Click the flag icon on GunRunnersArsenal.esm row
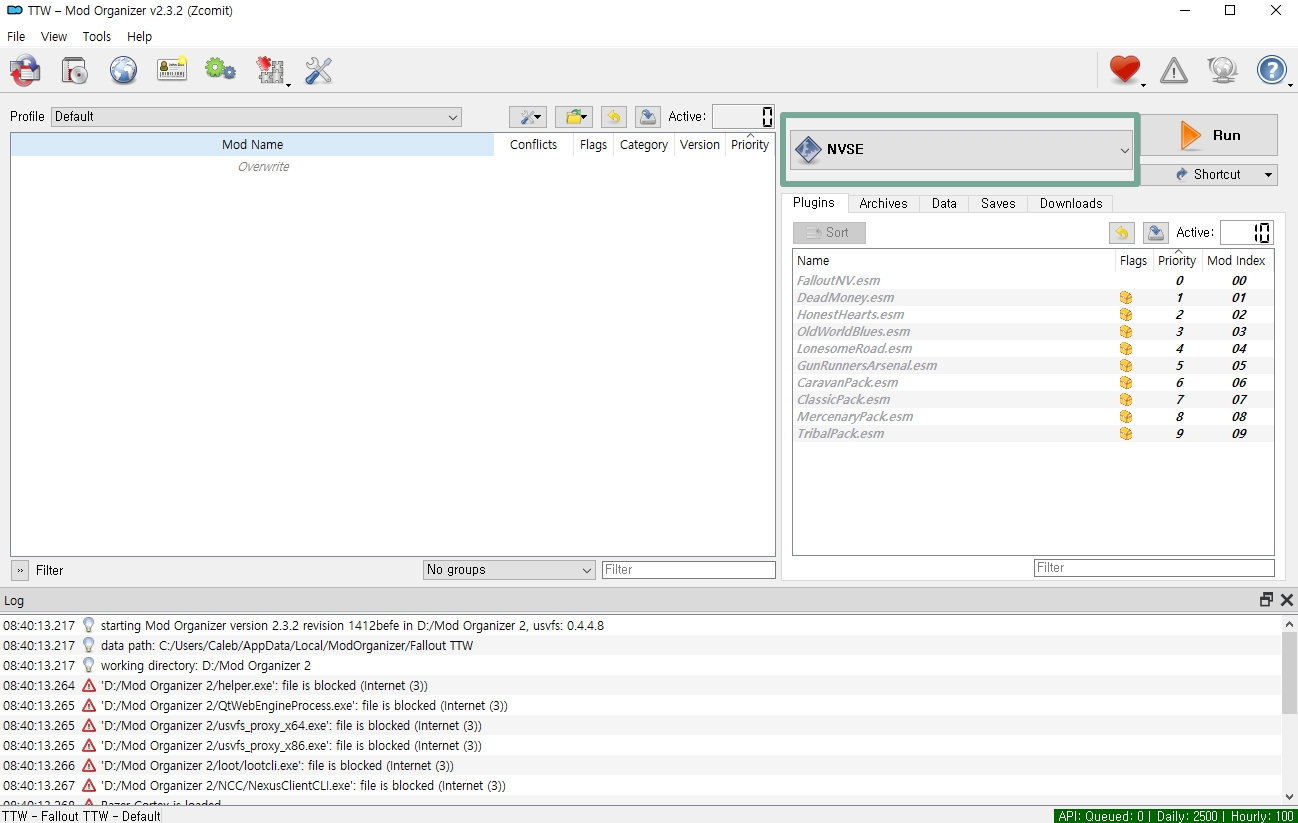Image resolution: width=1298 pixels, height=823 pixels. pyautogui.click(x=1126, y=366)
